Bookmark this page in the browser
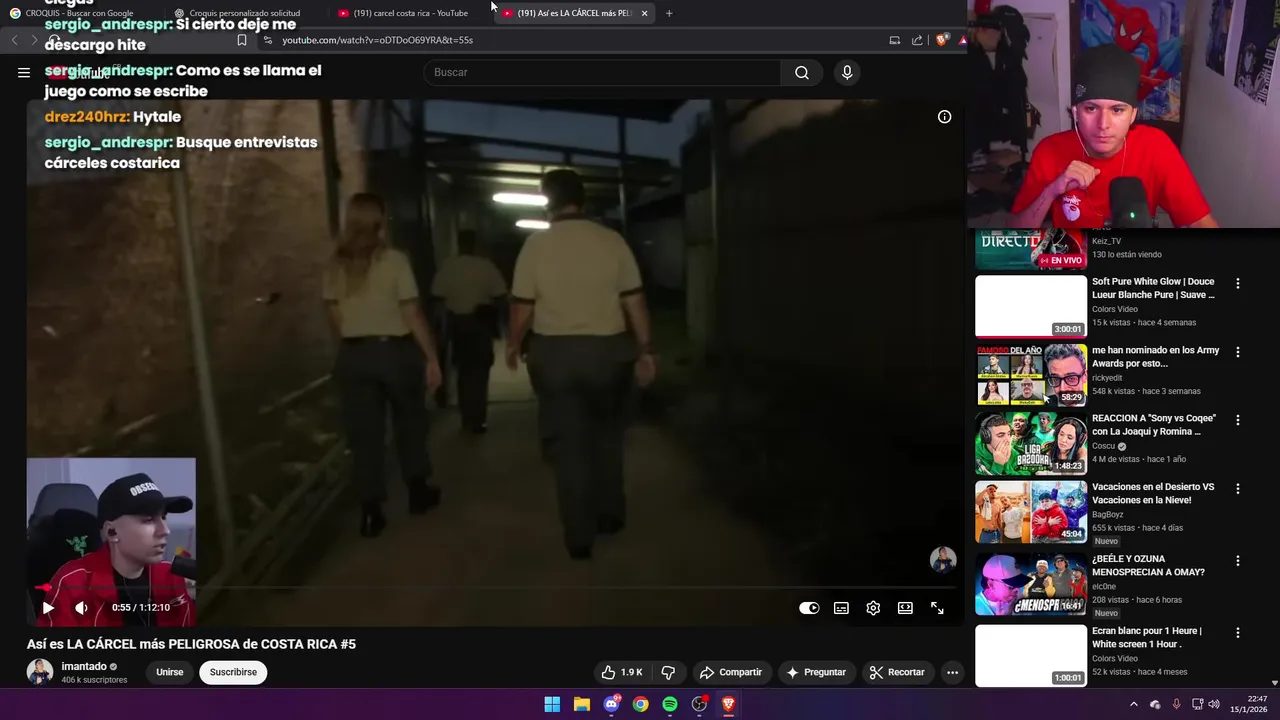 [241, 40]
